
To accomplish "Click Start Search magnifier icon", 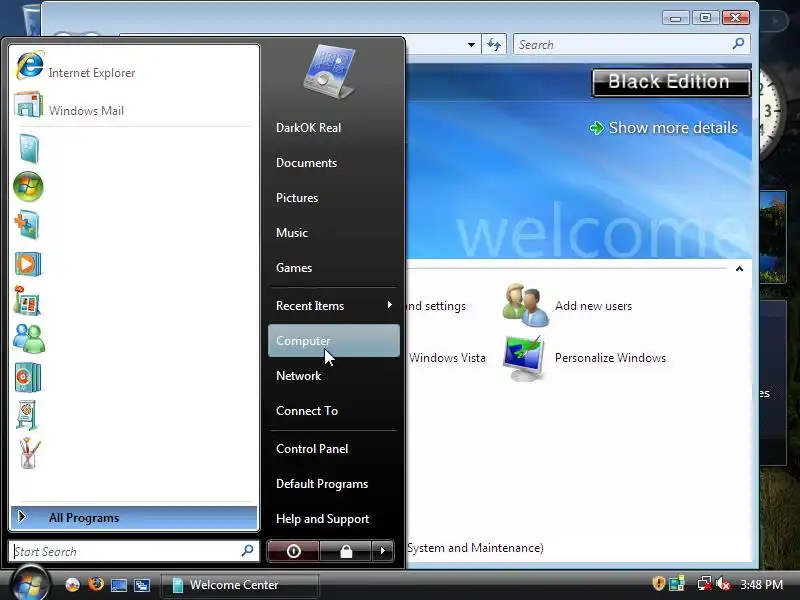I will [247, 551].
